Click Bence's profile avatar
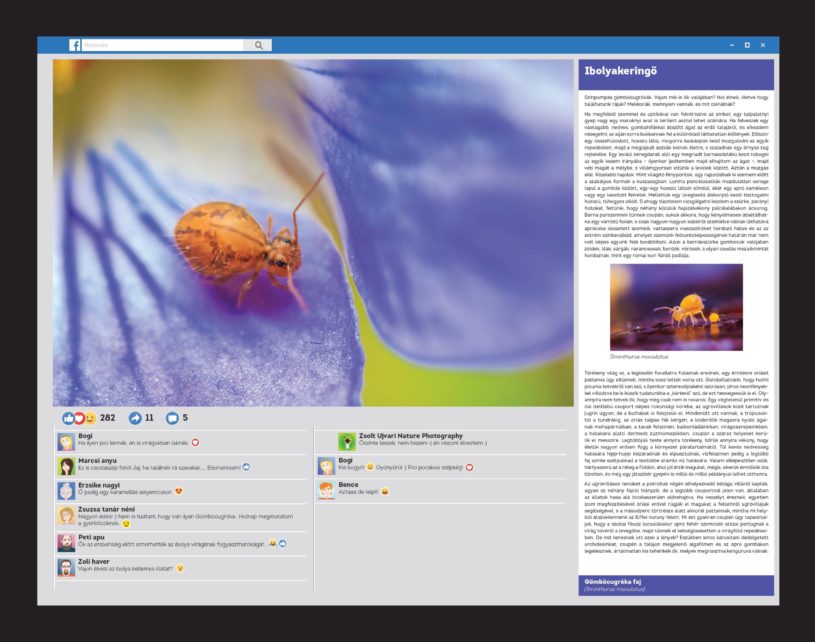The height and width of the screenshot is (642, 815). [x=326, y=490]
